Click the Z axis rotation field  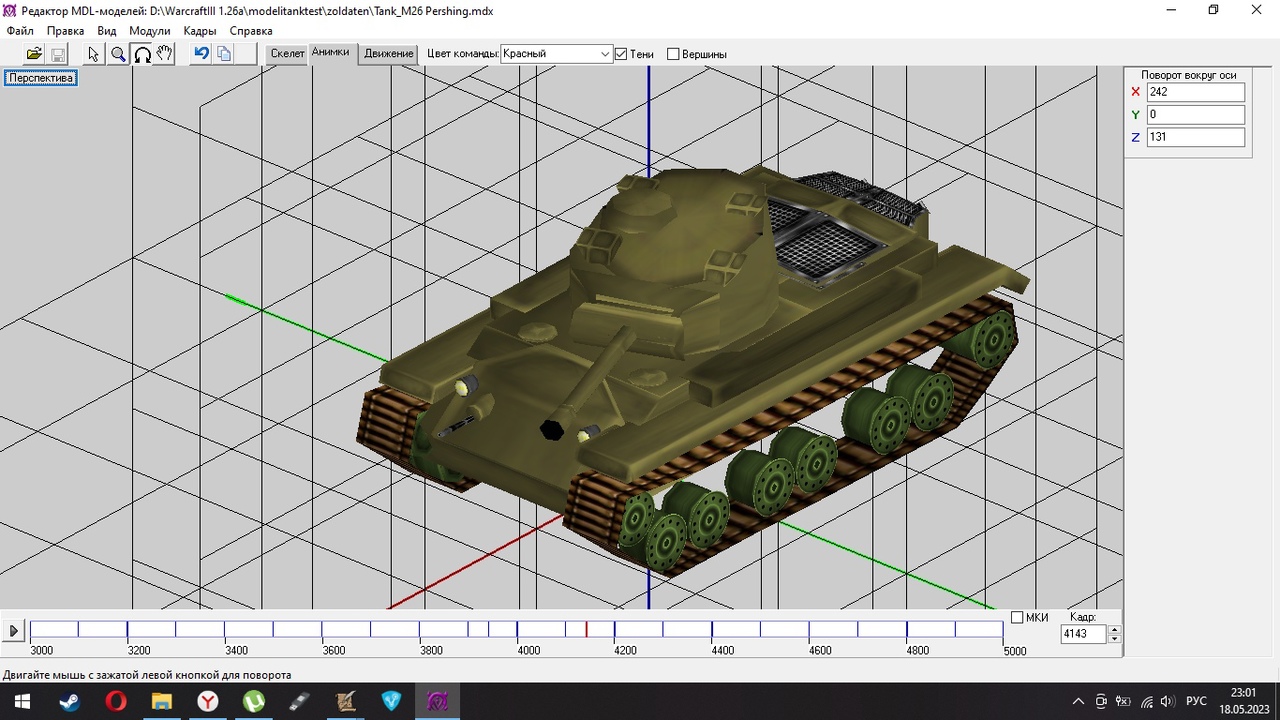click(1195, 137)
